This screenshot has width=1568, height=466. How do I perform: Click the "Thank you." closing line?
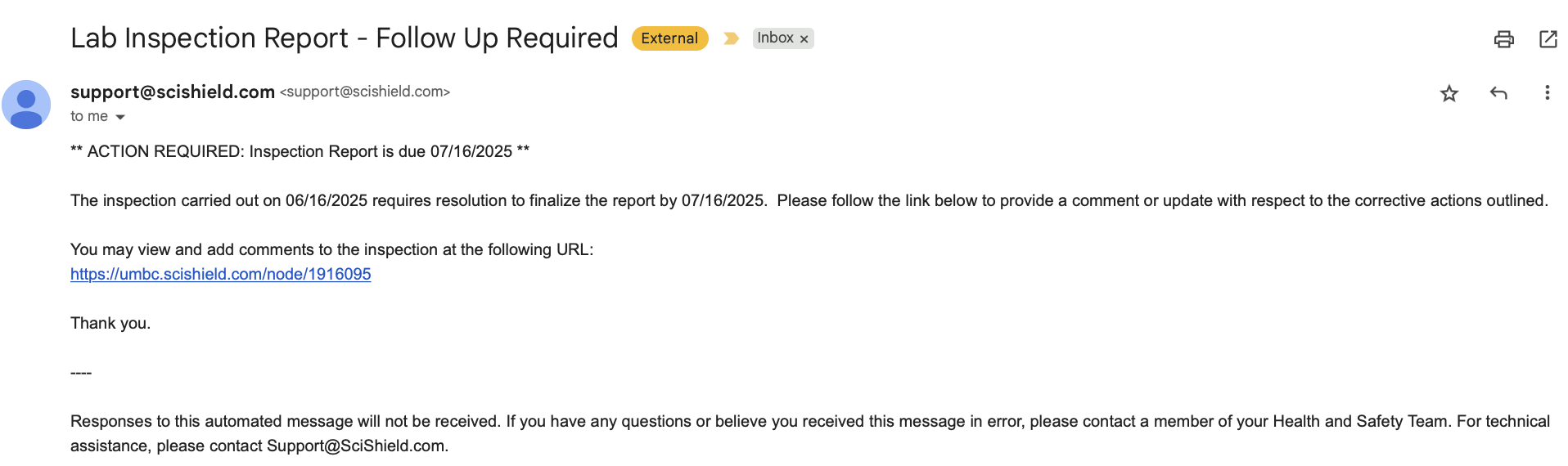pyautogui.click(x=110, y=323)
